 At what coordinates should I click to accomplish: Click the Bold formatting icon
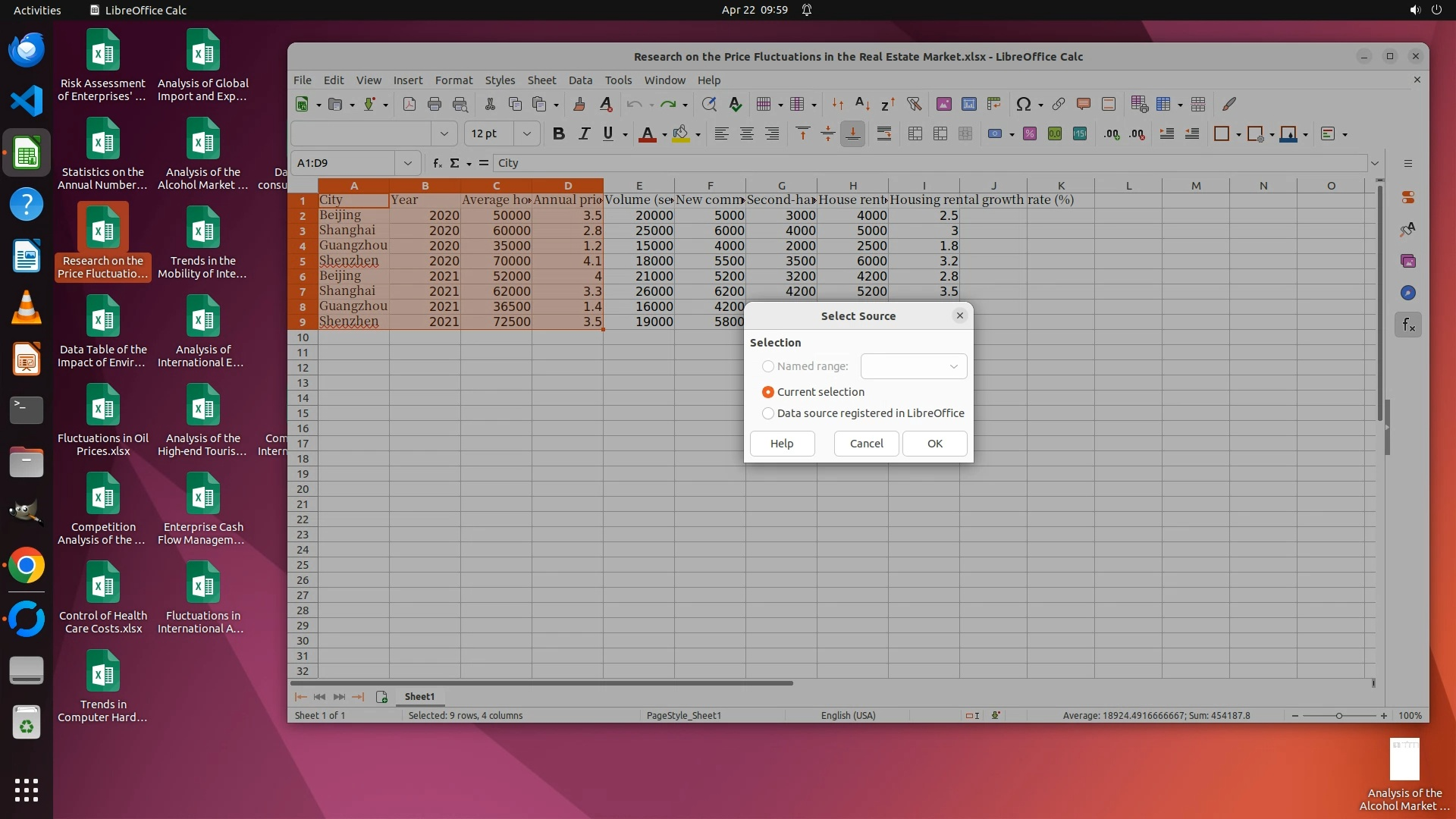click(559, 134)
